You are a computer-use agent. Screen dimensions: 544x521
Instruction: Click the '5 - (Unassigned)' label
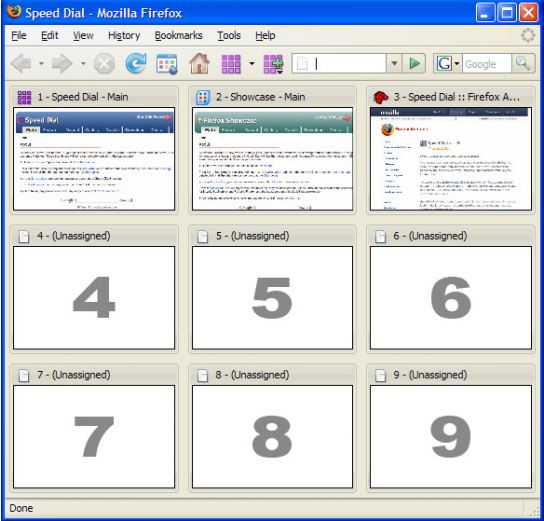point(252,236)
